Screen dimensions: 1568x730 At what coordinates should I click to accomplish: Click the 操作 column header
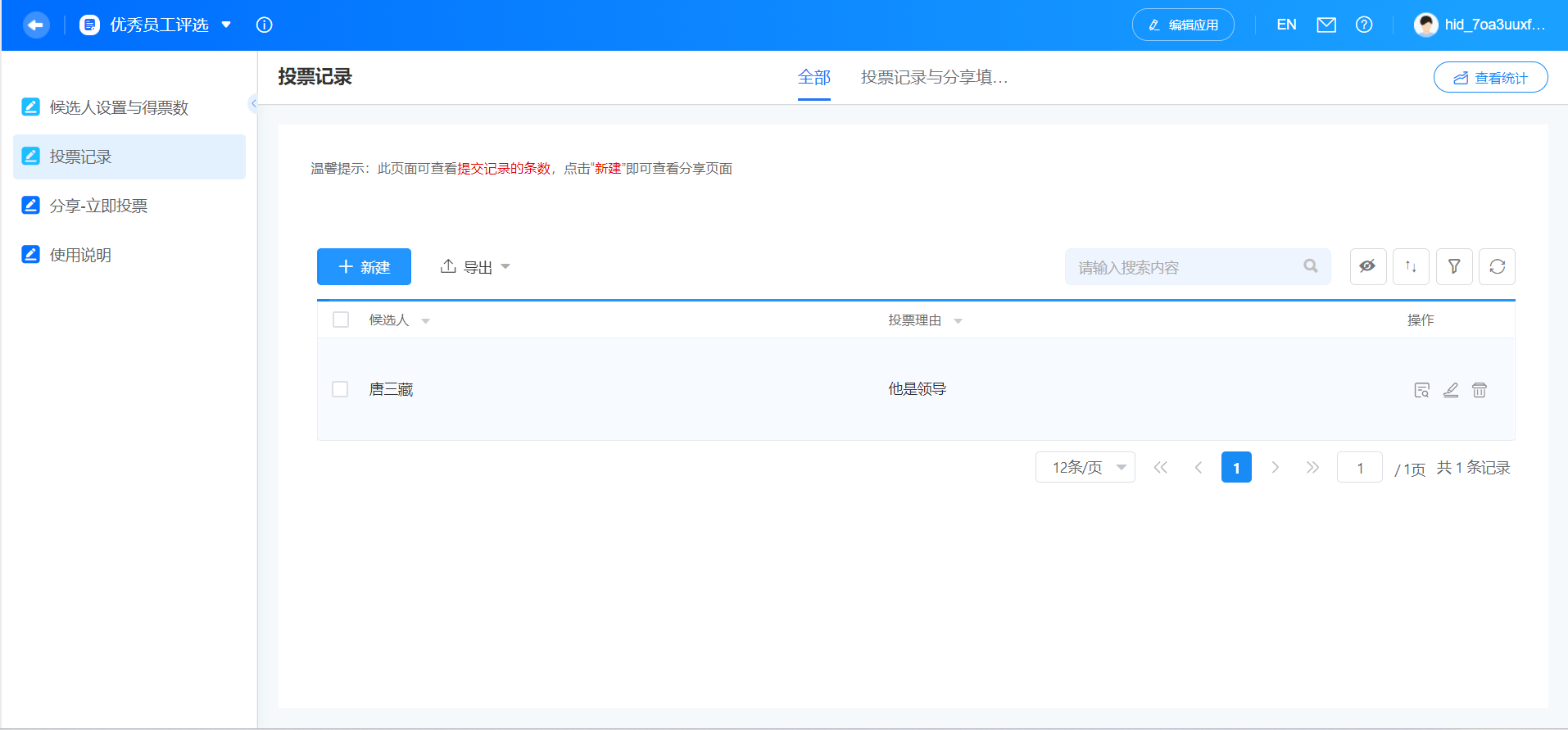point(1421,320)
